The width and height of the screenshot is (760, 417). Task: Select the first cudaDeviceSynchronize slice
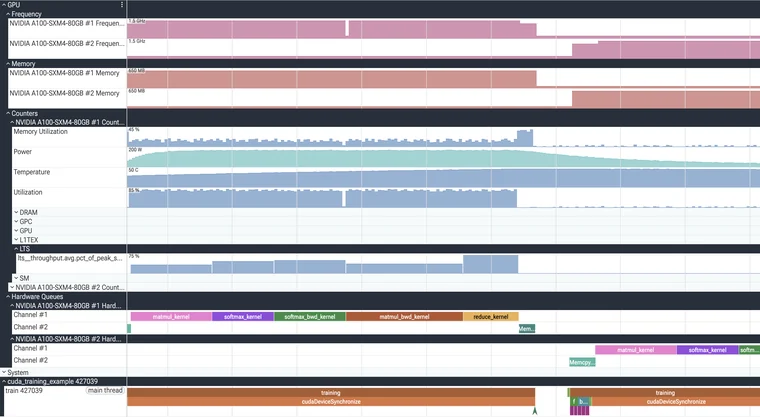331,401
